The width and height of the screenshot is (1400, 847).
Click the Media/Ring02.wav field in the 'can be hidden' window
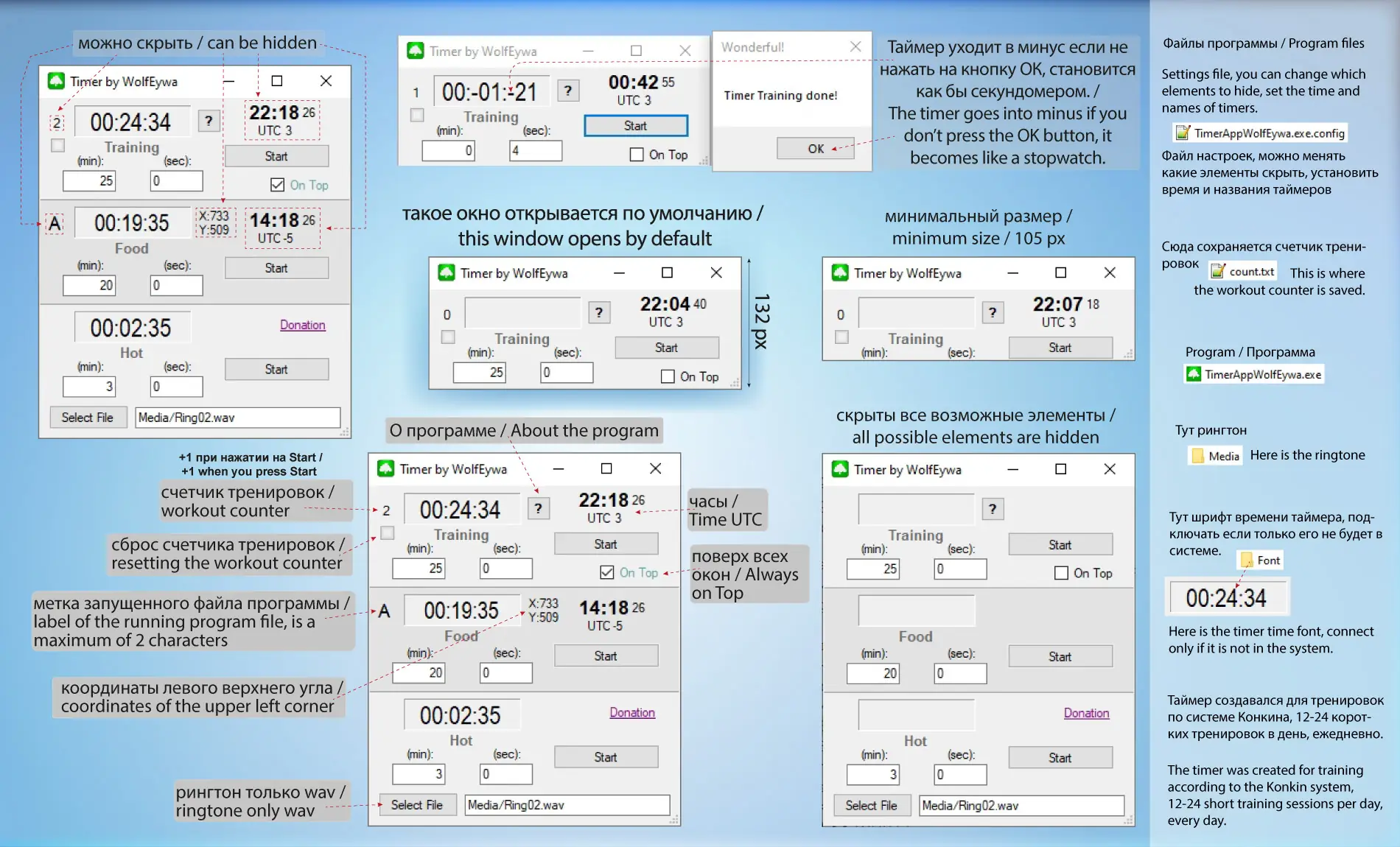[x=238, y=418]
